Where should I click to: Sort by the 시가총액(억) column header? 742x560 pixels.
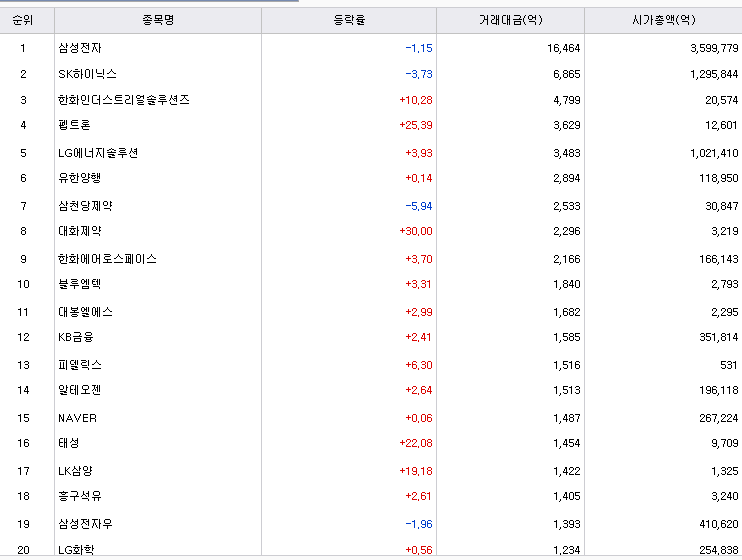coord(663,20)
